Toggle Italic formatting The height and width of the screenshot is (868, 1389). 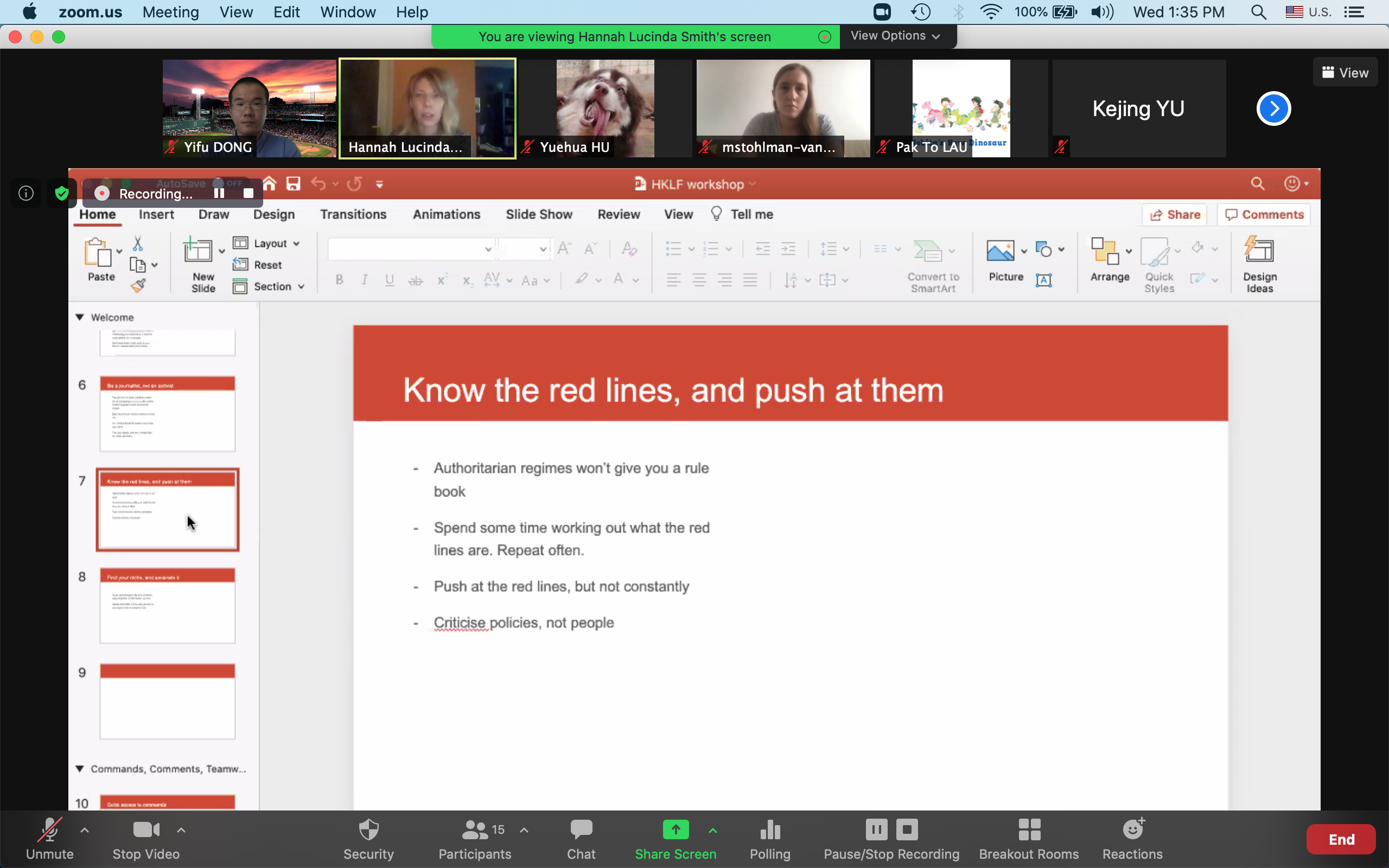pyautogui.click(x=365, y=280)
